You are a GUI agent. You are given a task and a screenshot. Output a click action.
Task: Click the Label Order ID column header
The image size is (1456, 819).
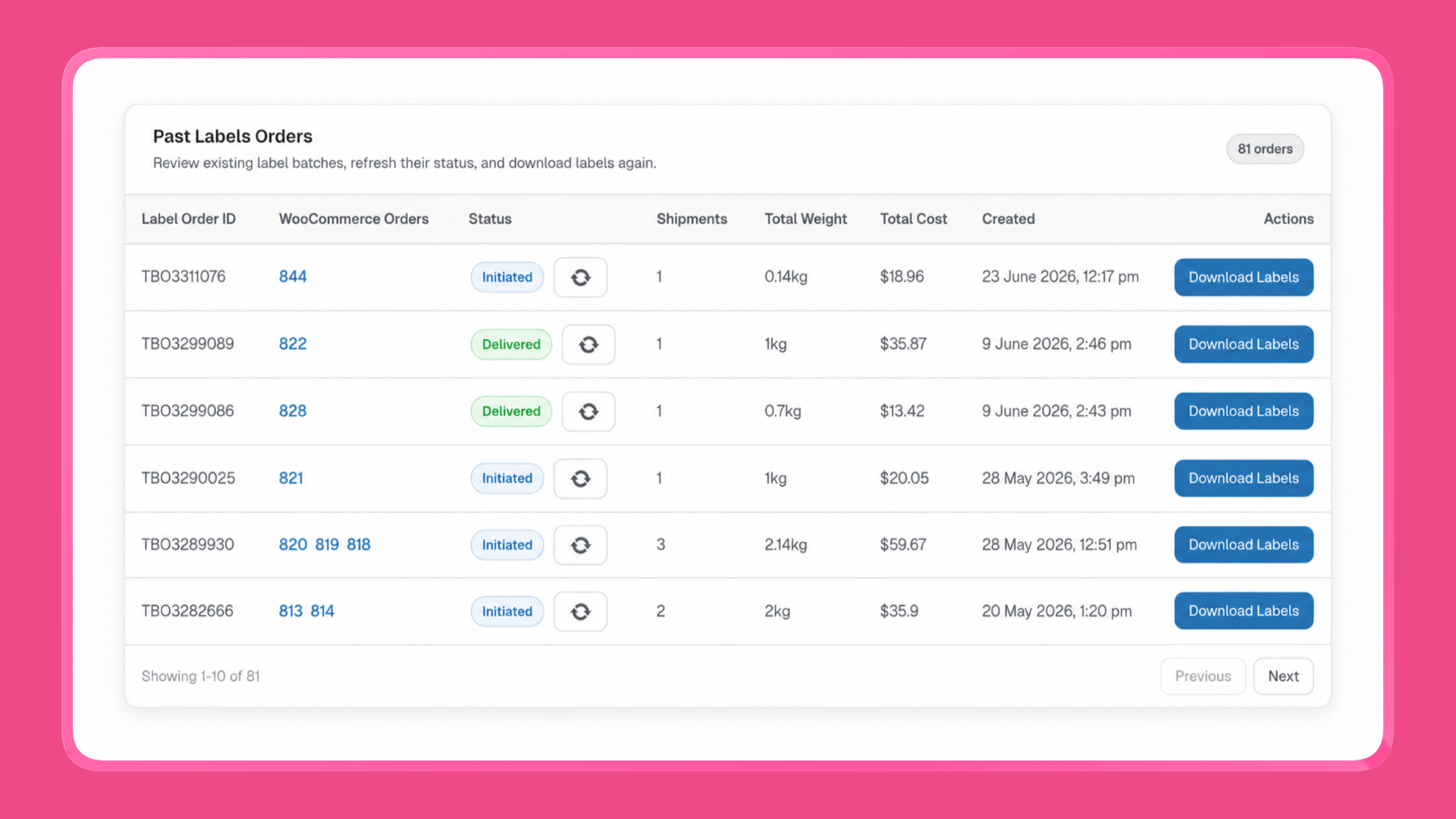pyautogui.click(x=189, y=219)
